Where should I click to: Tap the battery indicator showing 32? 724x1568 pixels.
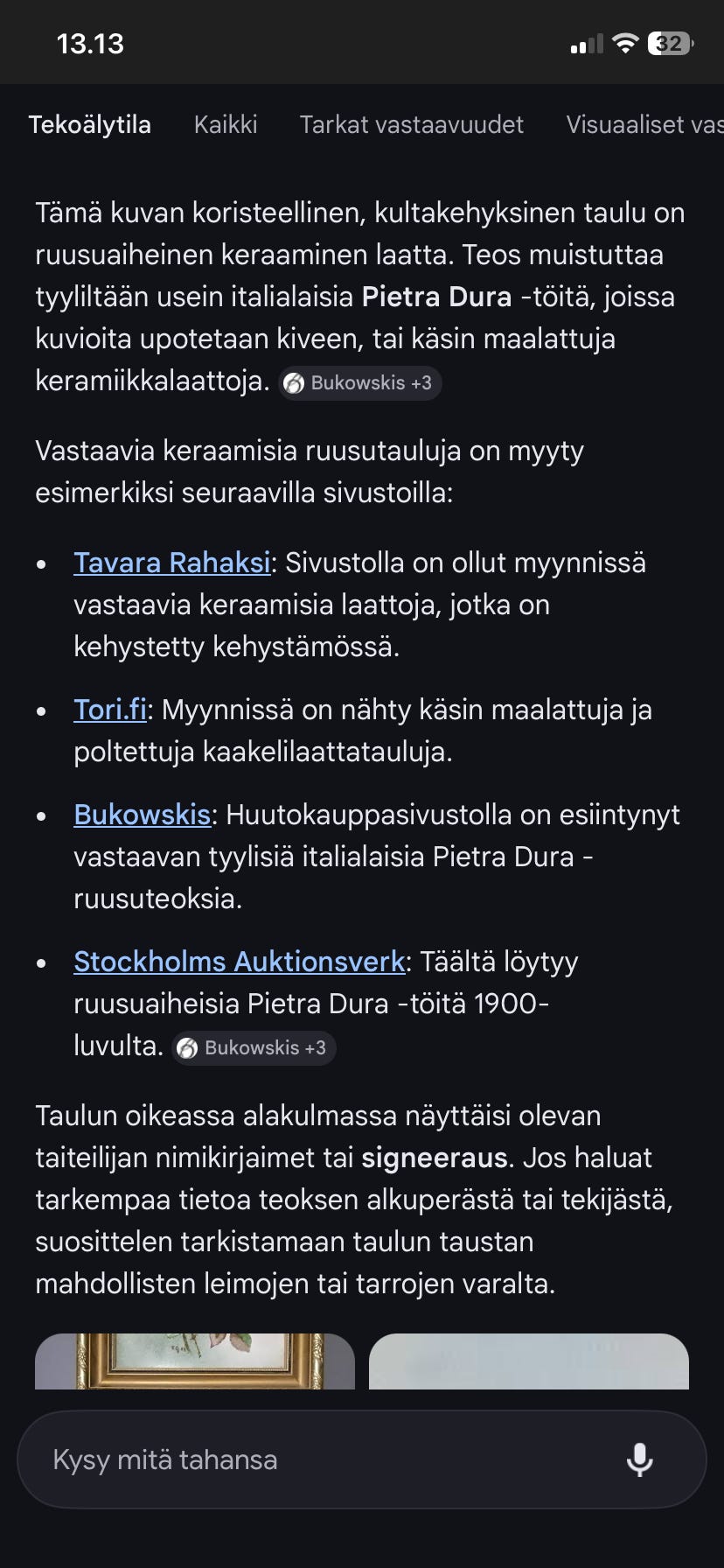click(x=668, y=42)
